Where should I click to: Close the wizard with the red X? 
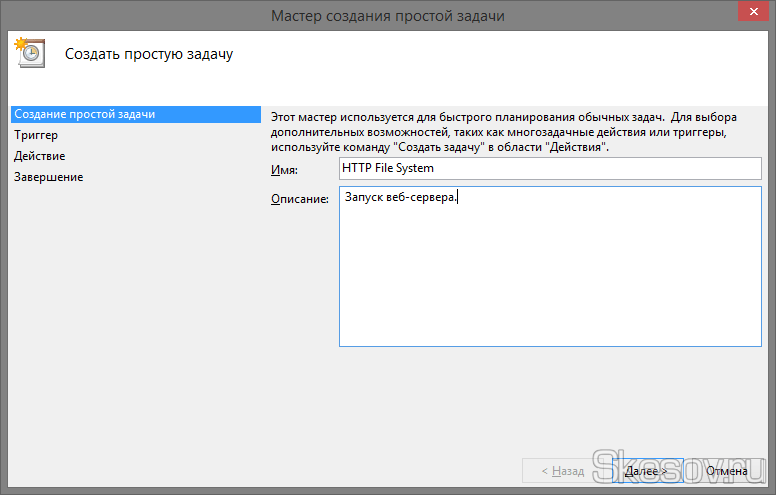(x=753, y=11)
